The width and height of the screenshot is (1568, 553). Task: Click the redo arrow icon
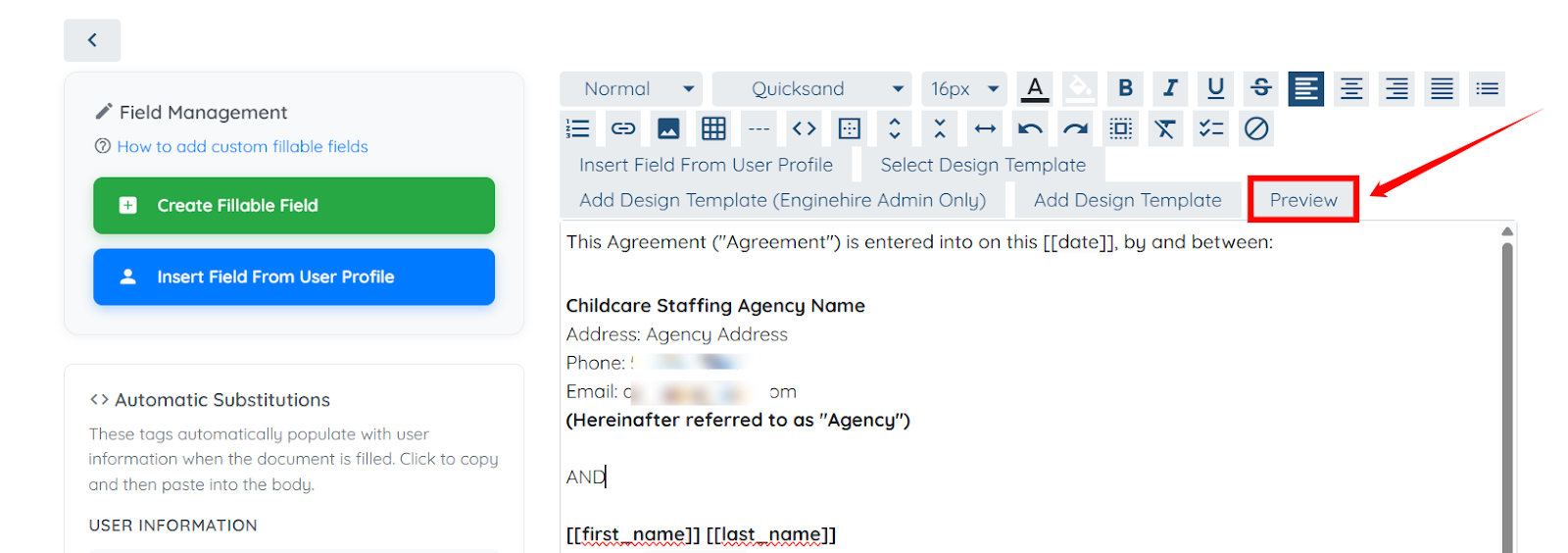click(1075, 128)
